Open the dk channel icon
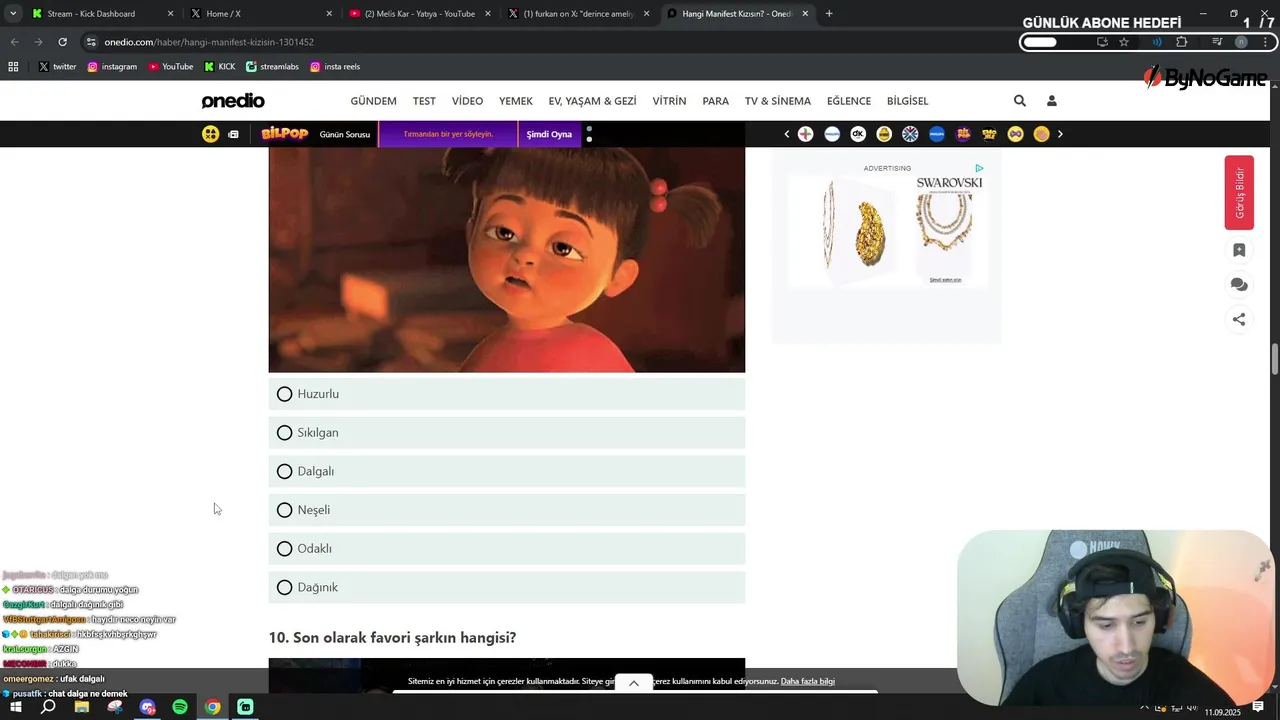 pos(858,134)
